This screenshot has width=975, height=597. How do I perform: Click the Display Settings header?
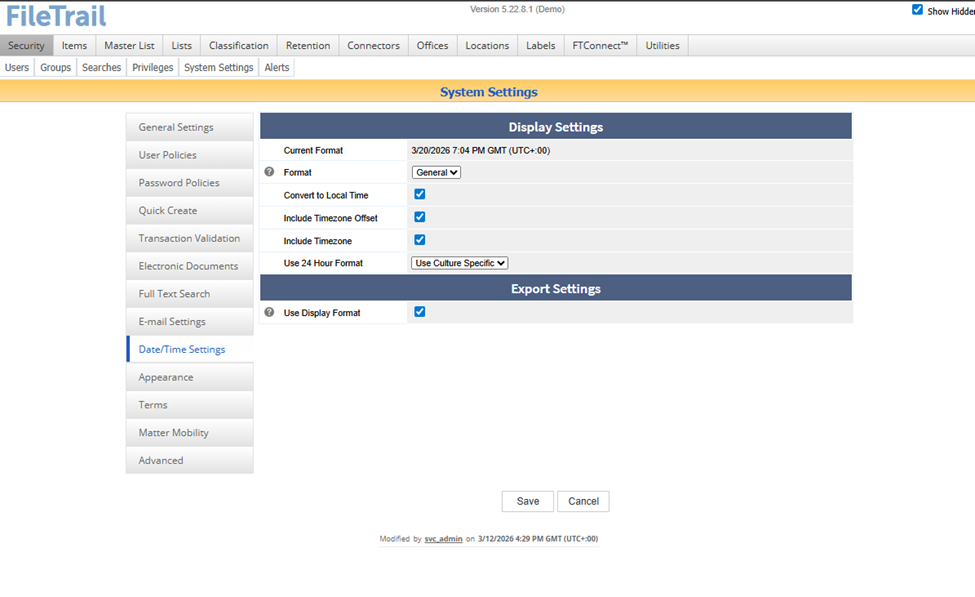(x=556, y=127)
